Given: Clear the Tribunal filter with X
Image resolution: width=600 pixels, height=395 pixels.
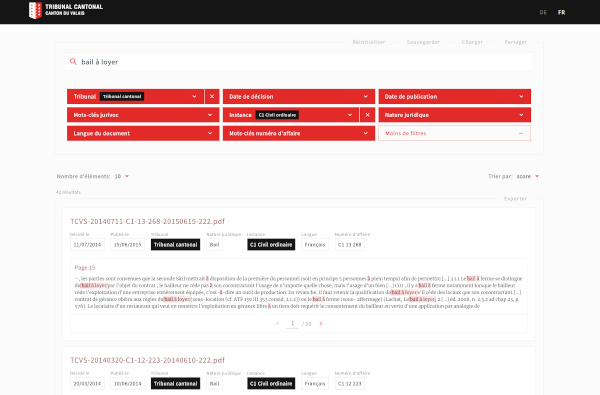Looking at the screenshot, I should click(212, 96).
